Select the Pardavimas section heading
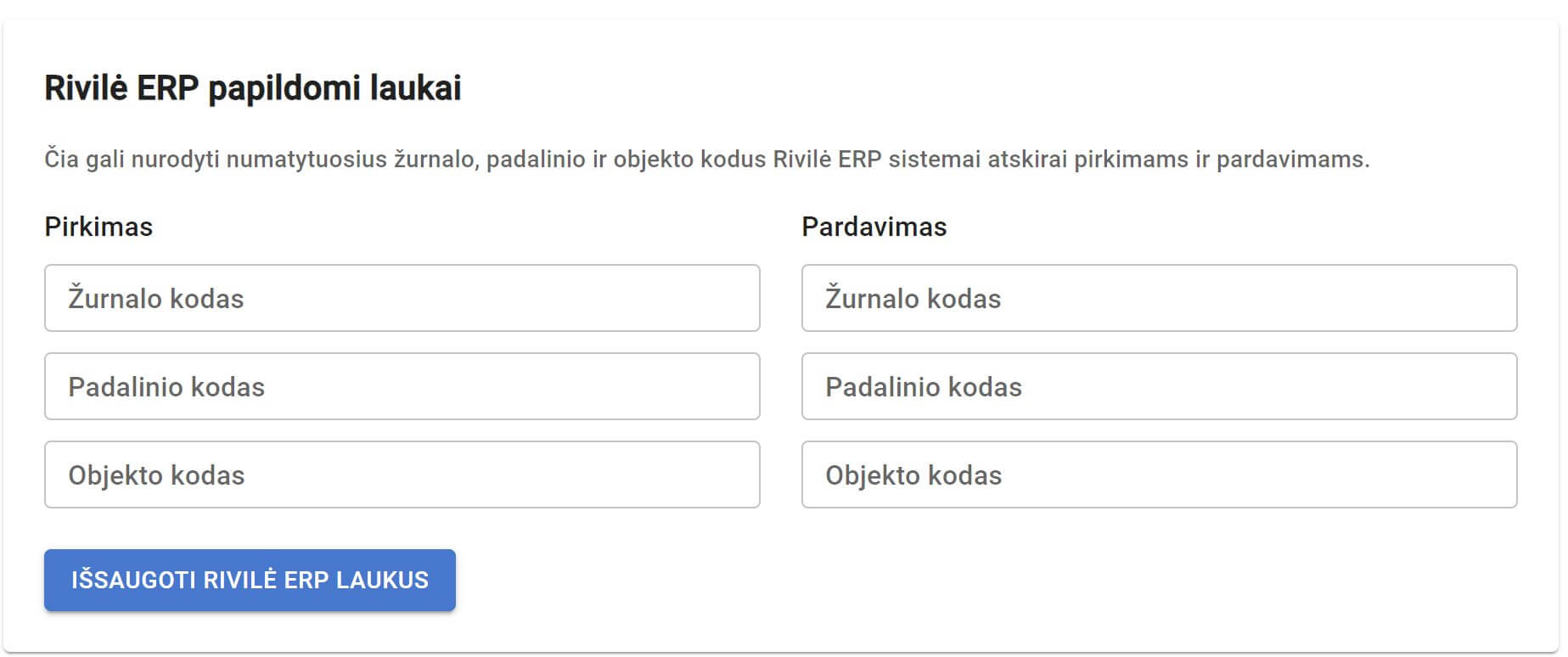 click(x=873, y=227)
